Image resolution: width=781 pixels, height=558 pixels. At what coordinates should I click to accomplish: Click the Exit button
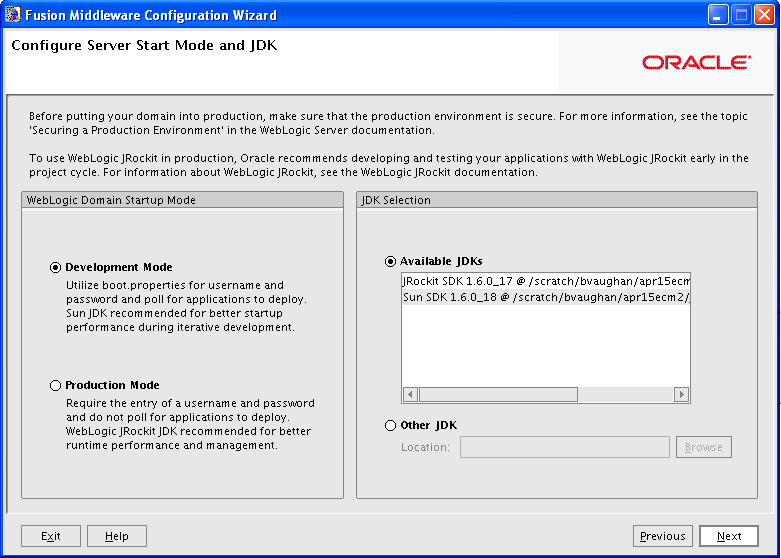coord(51,536)
